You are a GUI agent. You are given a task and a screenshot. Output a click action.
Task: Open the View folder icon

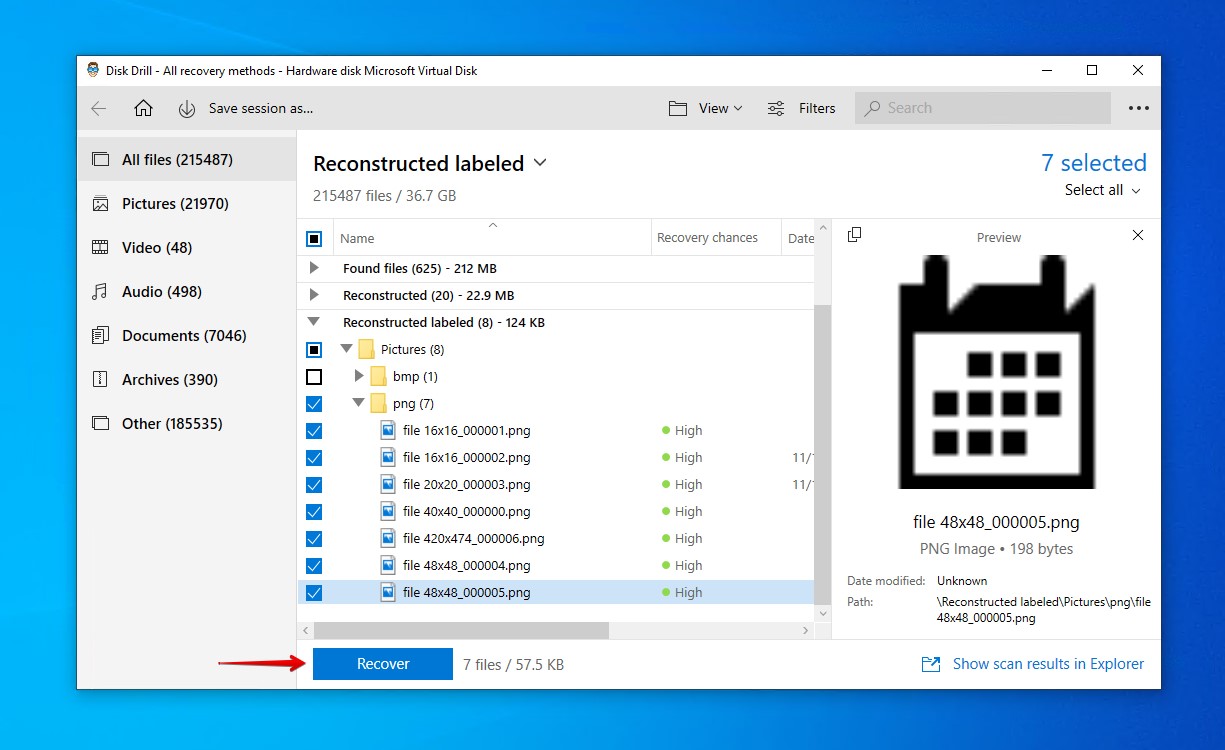678,108
